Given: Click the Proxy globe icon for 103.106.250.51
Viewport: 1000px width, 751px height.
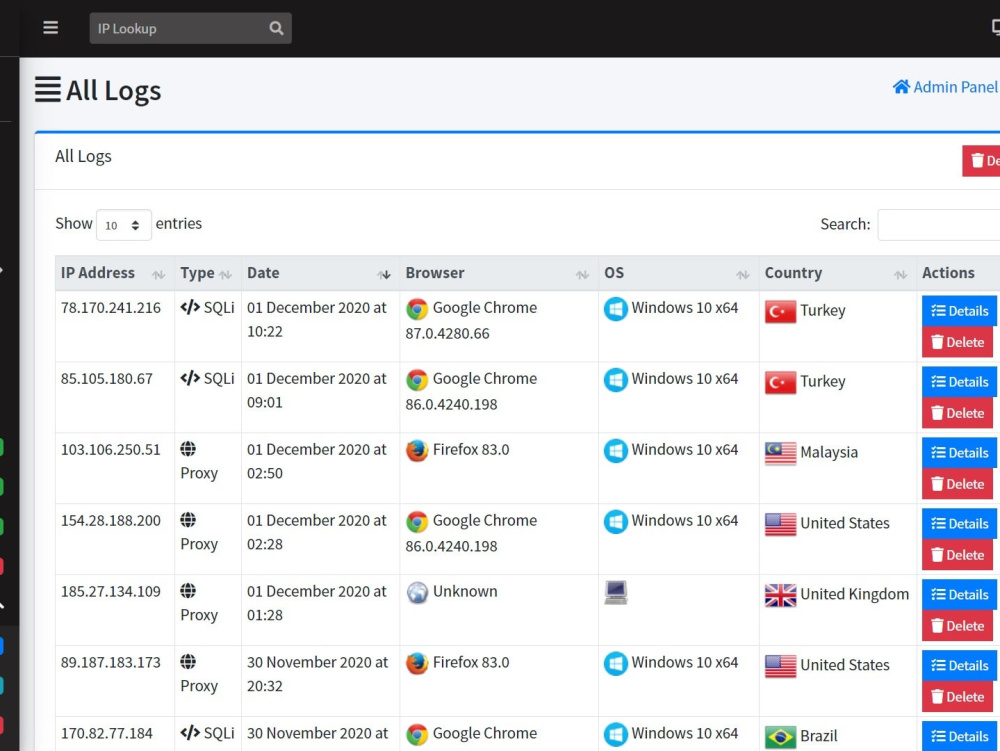Looking at the screenshot, I should click(188, 449).
